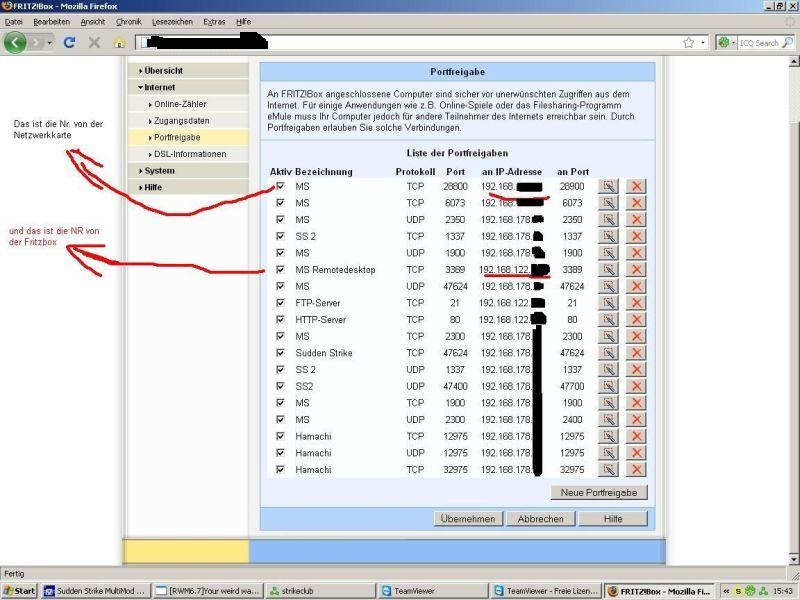Viewport: 800px width, 600px height.
Task: Open the Ansicht menu
Action: pyautogui.click(x=93, y=22)
